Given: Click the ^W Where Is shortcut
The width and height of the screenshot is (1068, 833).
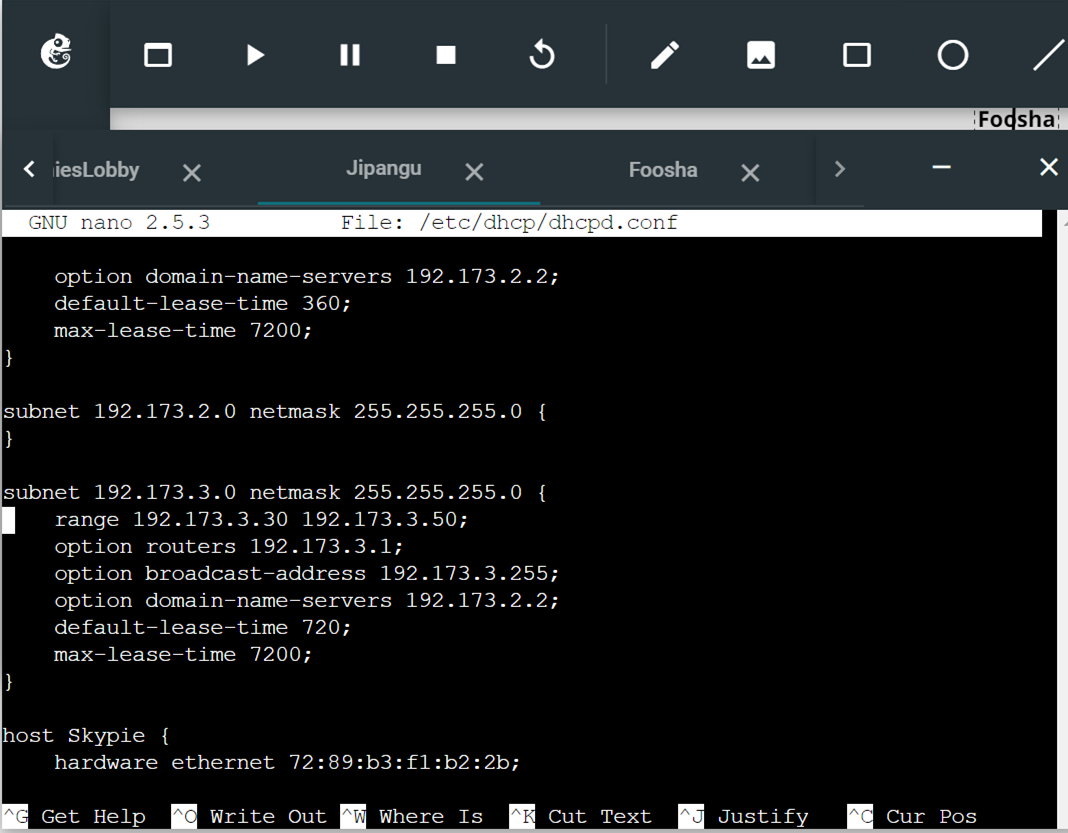Looking at the screenshot, I should point(412,816).
